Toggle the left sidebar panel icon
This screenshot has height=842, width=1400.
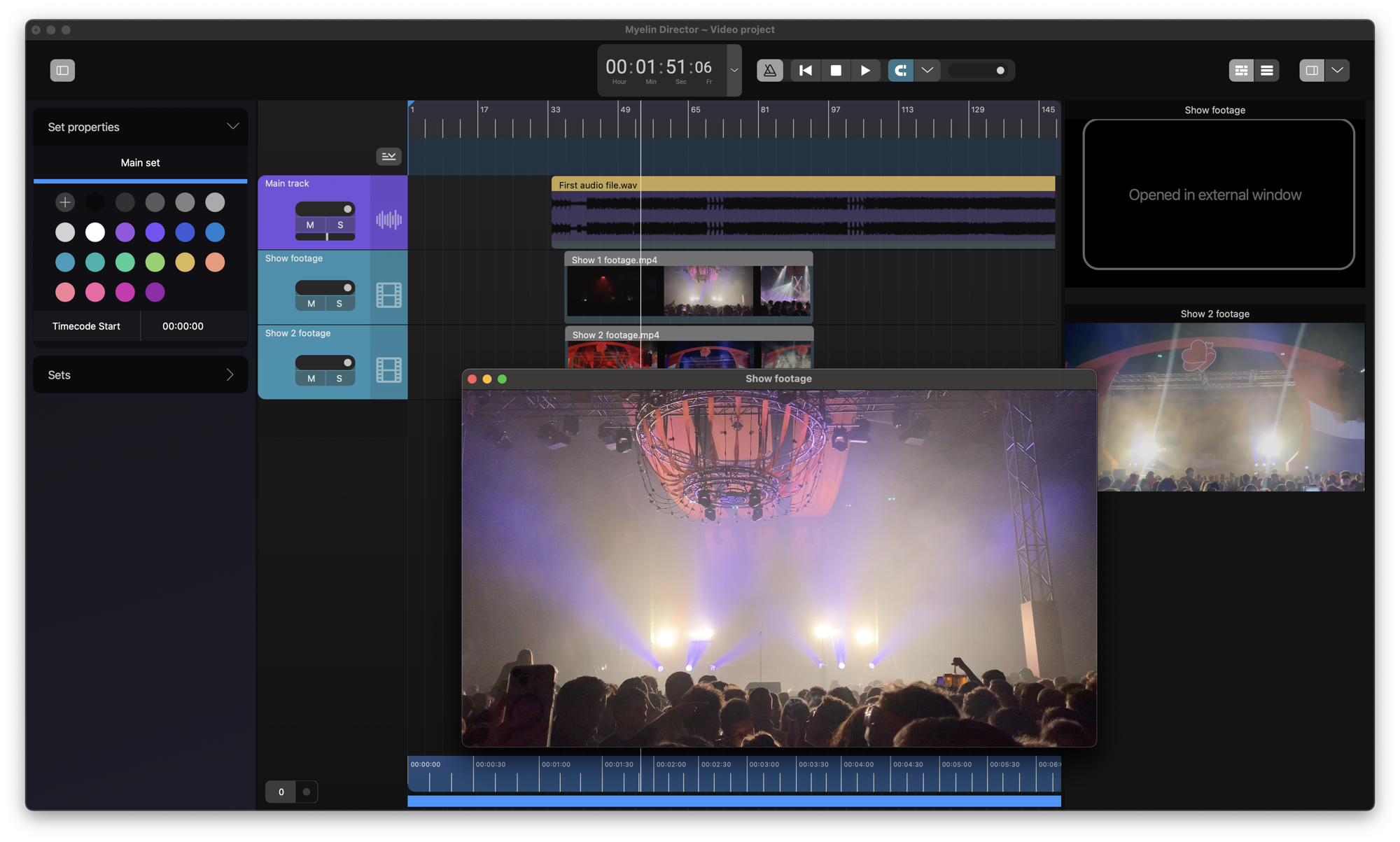point(62,70)
